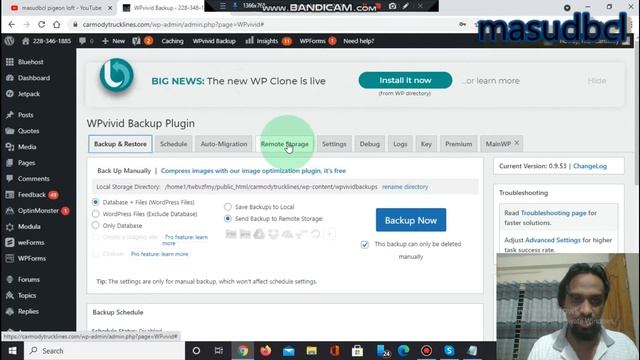Click New in the admin bar
This screenshot has width=640, height=360.
(113, 41)
